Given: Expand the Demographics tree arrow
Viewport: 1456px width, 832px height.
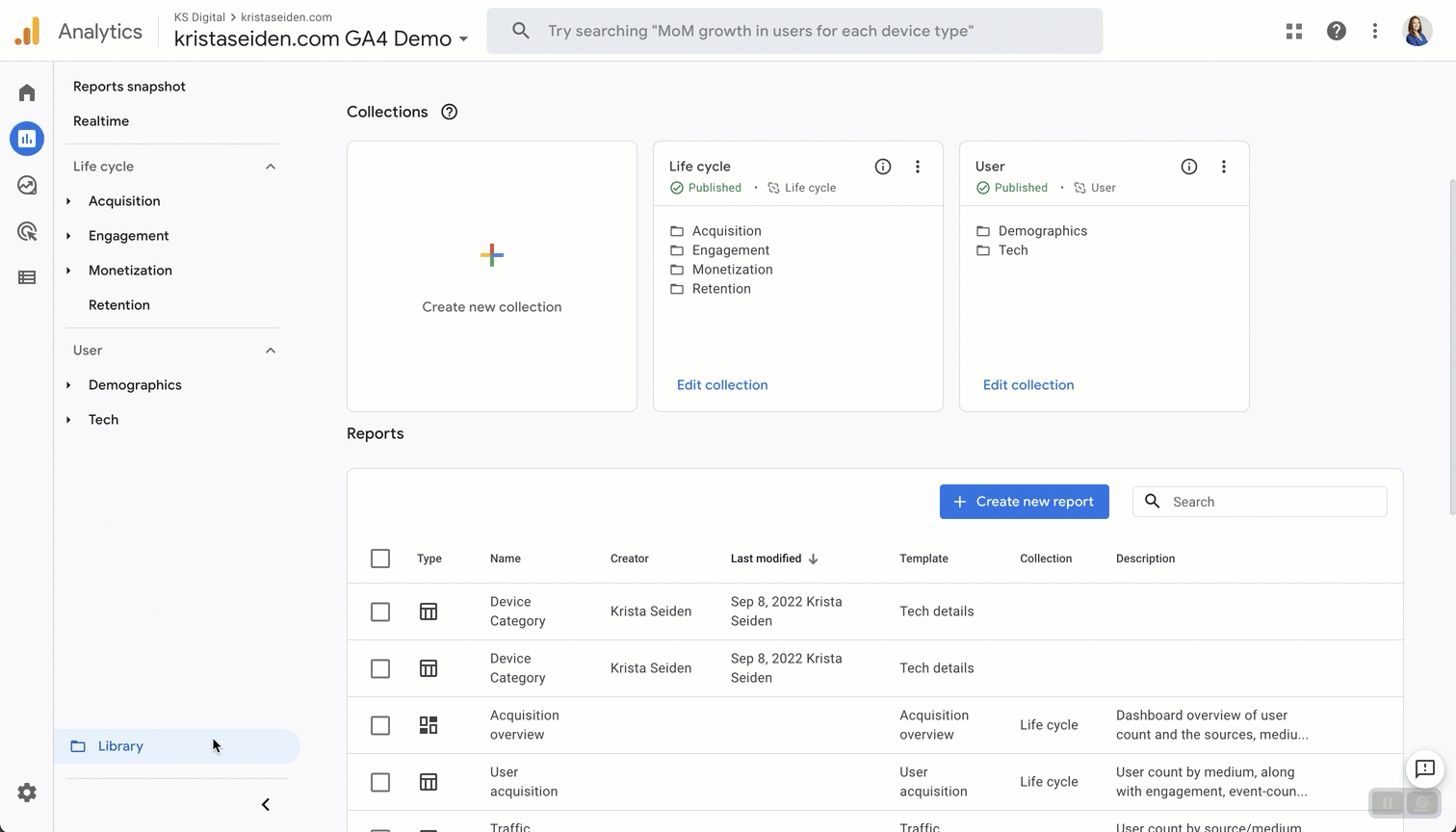Looking at the screenshot, I should 68,385.
